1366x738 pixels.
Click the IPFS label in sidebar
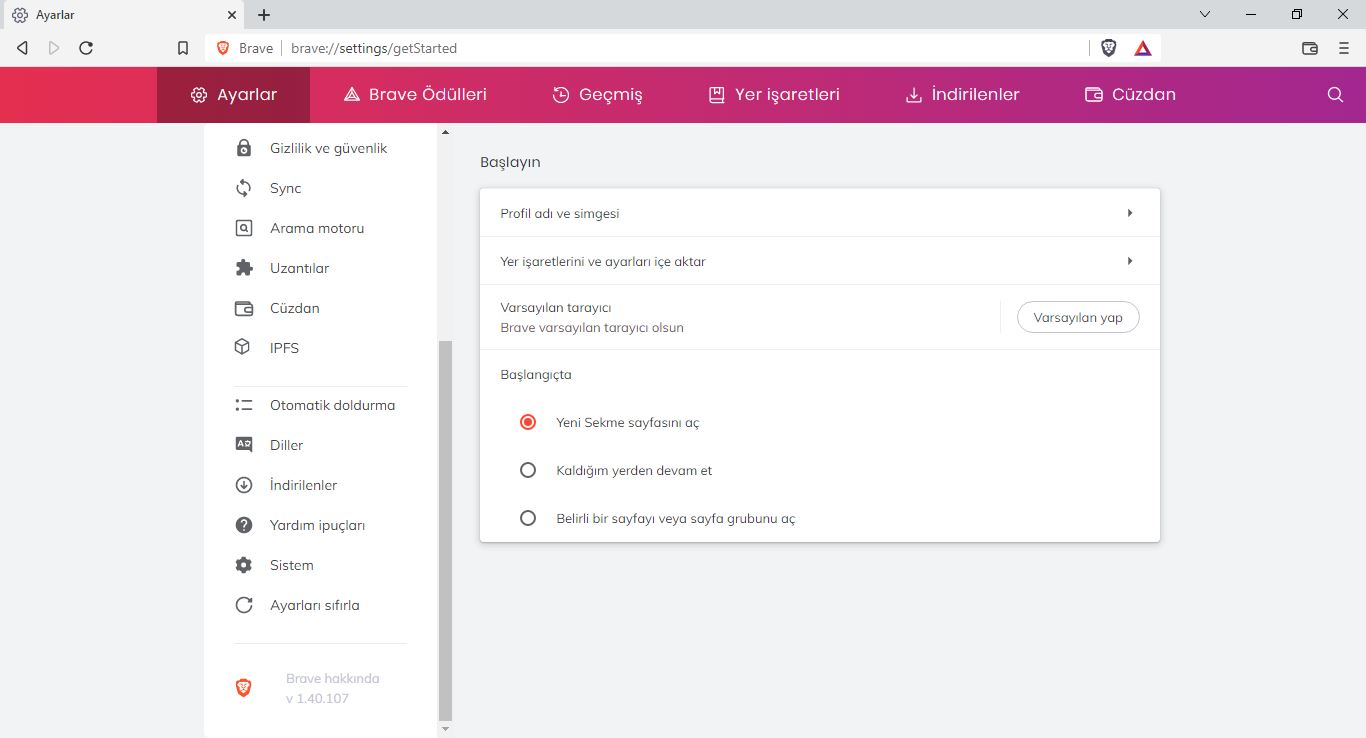(284, 348)
